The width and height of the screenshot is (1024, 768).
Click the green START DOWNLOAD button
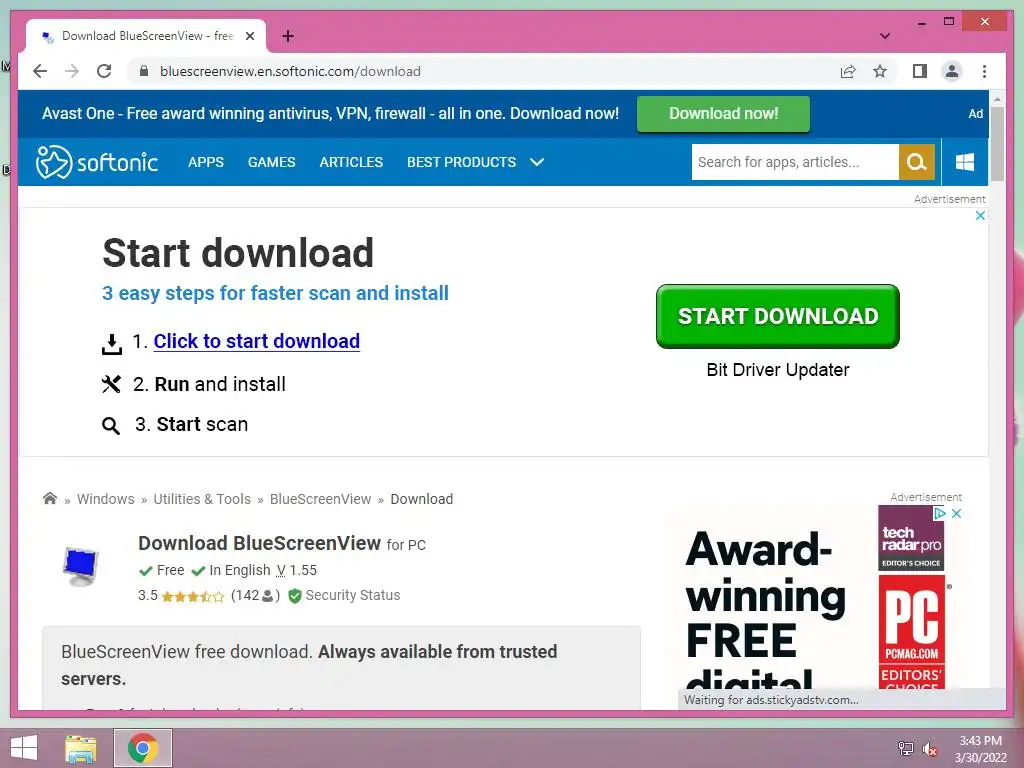pos(778,316)
